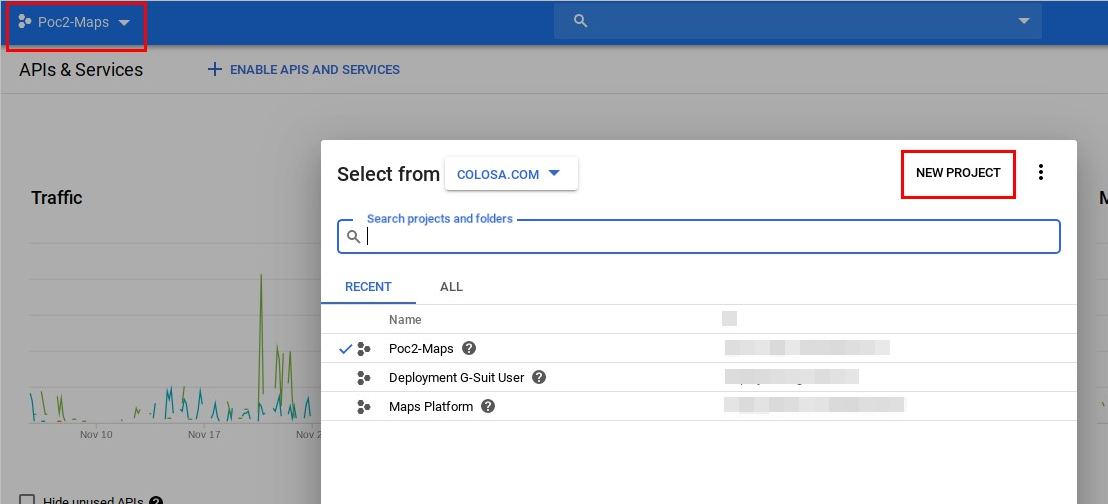Click help icon next to Deployment G-Suit User
Screen dimensions: 1108x504
coord(539,378)
